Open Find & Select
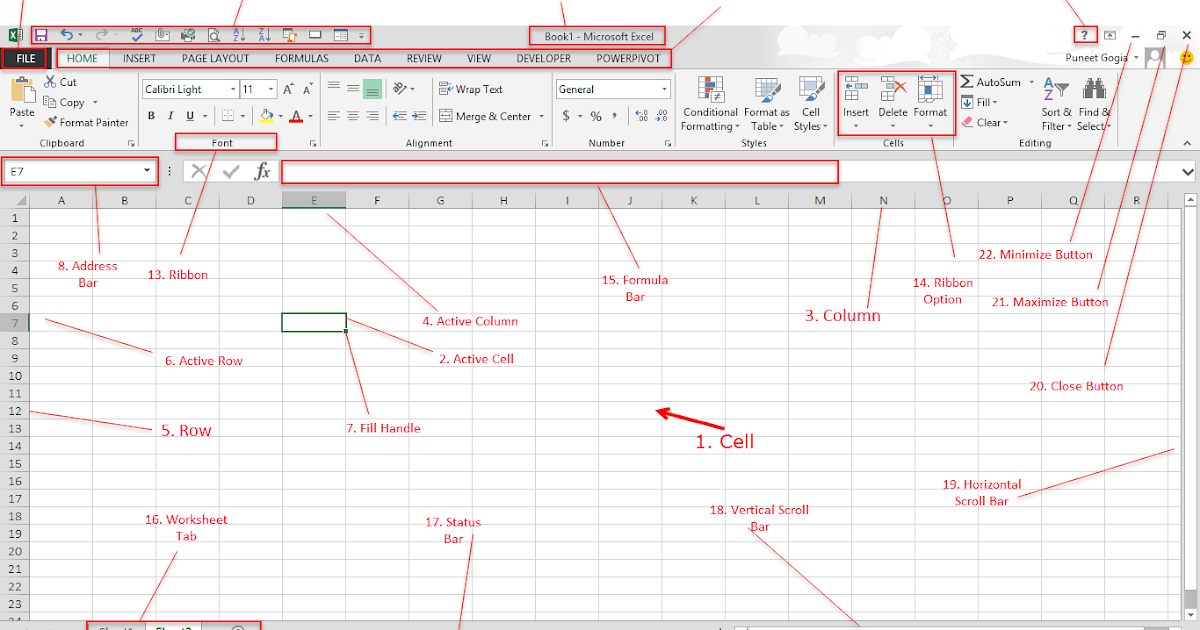This screenshot has height=630, width=1200. 1094,103
